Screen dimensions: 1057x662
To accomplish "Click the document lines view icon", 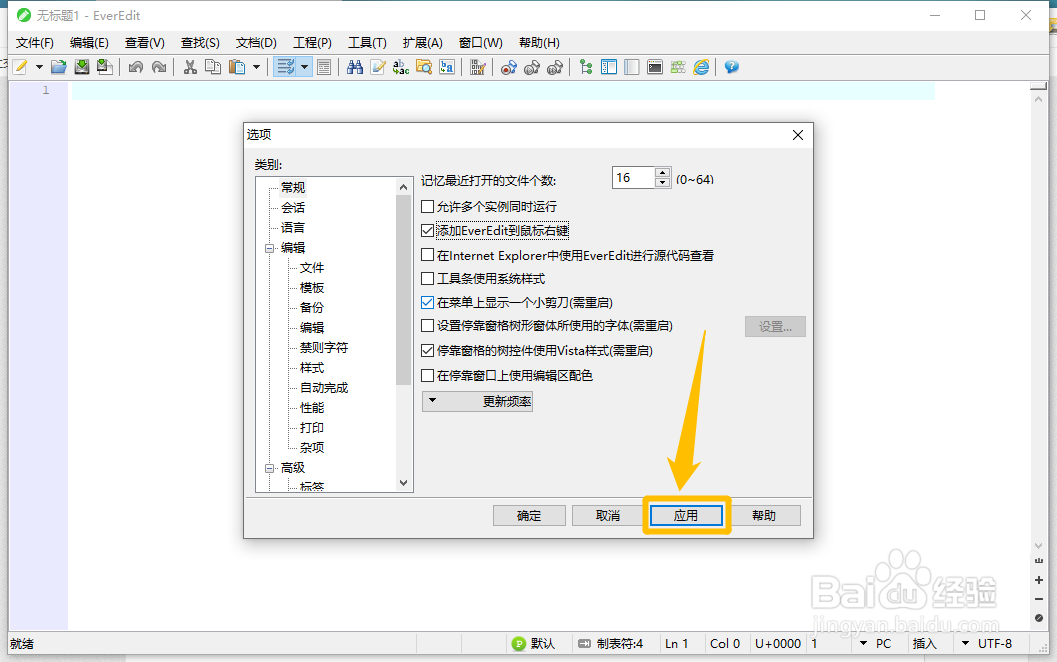I will click(x=324, y=67).
